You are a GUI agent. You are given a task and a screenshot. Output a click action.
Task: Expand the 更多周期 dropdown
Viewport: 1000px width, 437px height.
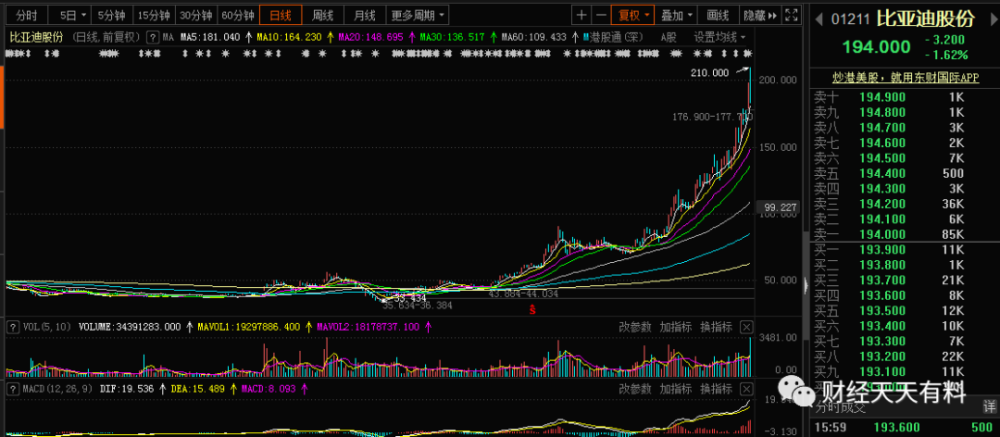pos(418,15)
